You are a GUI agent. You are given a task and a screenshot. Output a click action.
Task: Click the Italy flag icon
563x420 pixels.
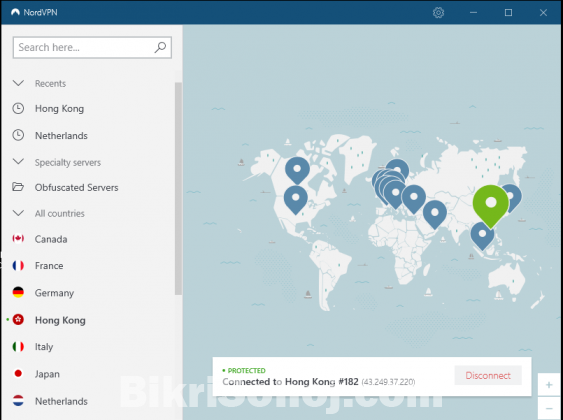pyautogui.click(x=18, y=346)
